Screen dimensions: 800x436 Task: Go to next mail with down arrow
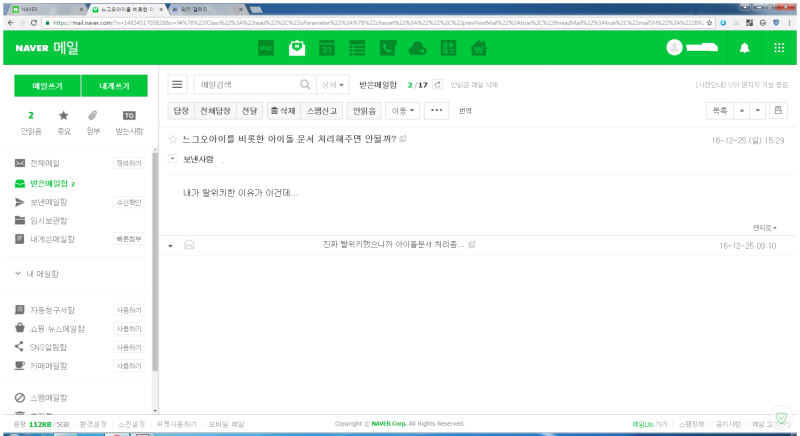pyautogui.click(x=758, y=111)
